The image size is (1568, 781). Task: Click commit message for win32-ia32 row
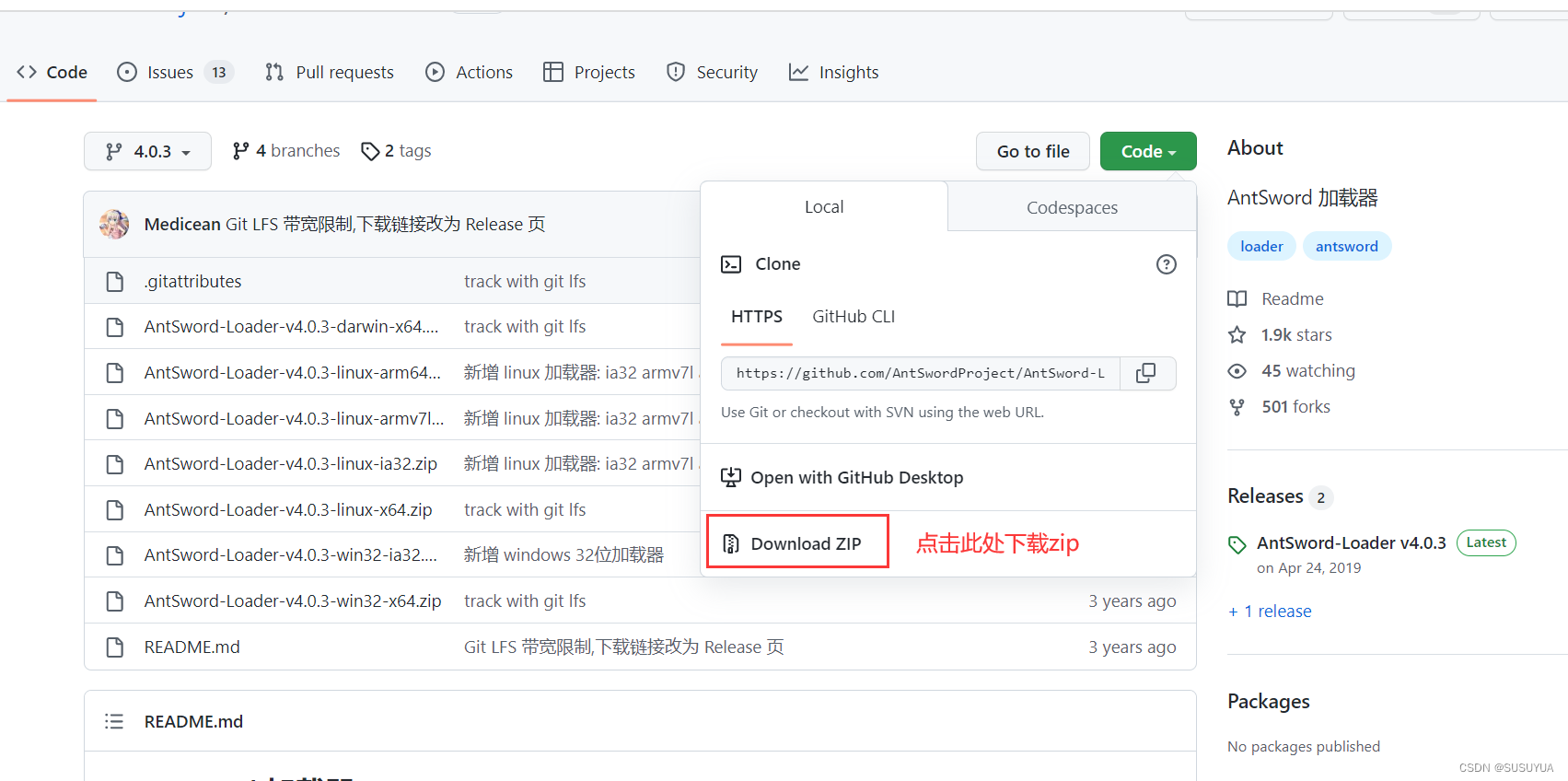pyautogui.click(x=563, y=554)
